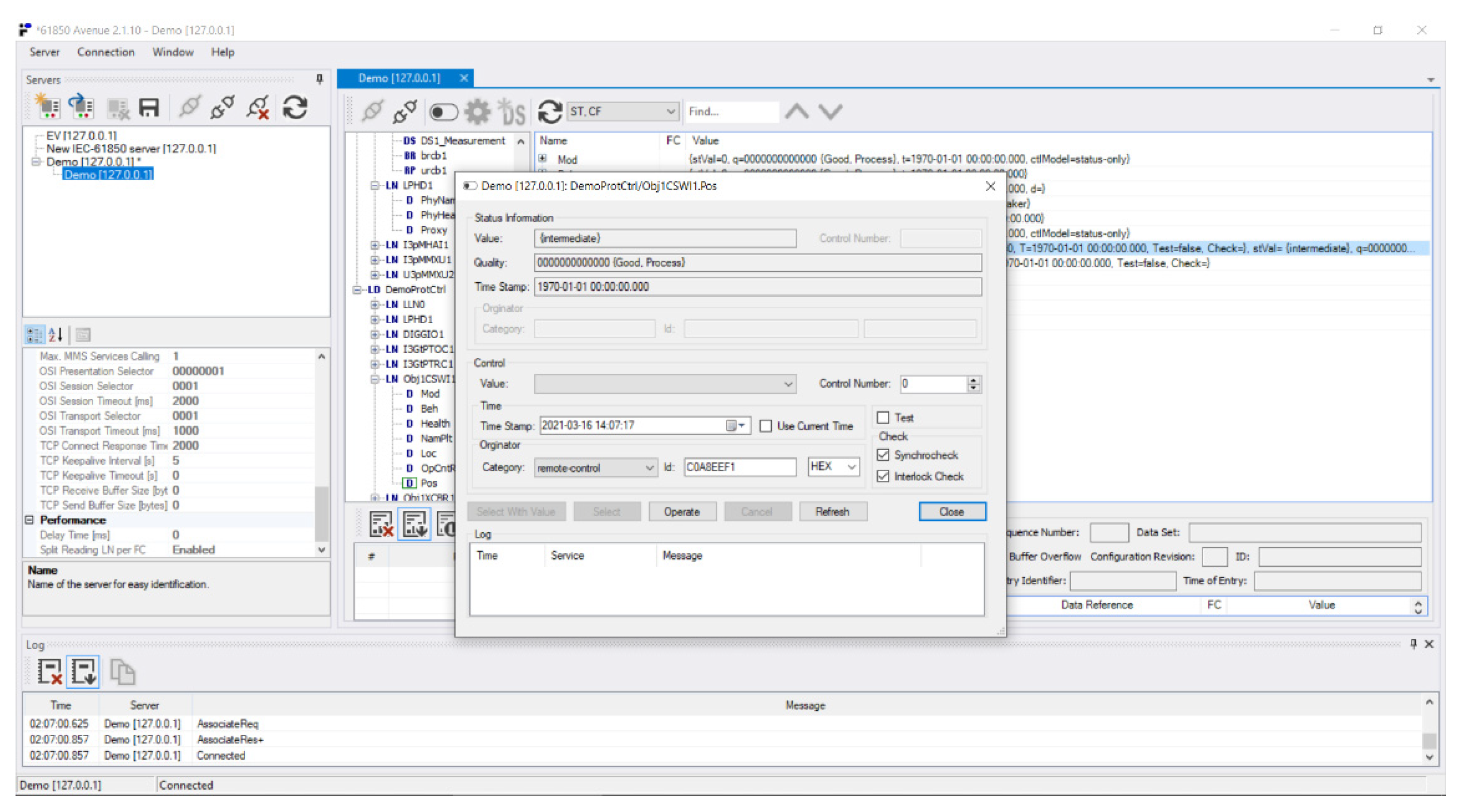Image resolution: width=1462 pixels, height=812 pixels.
Task: Open the tab list dropdown arrow at top right
Action: (x=1430, y=79)
